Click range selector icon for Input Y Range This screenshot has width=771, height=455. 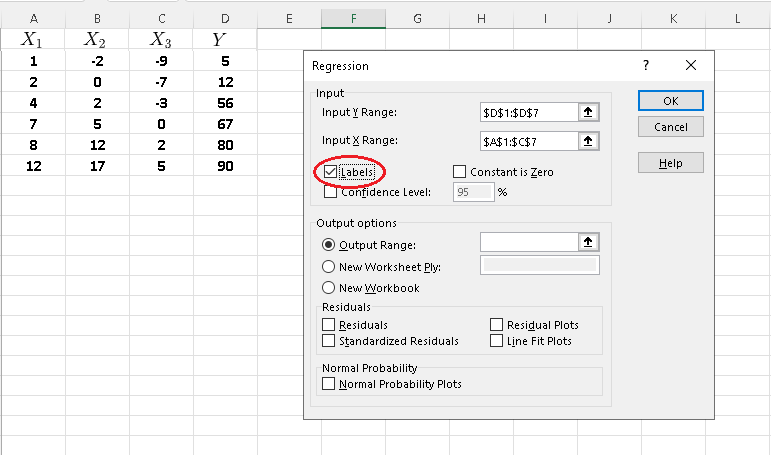pyautogui.click(x=588, y=113)
